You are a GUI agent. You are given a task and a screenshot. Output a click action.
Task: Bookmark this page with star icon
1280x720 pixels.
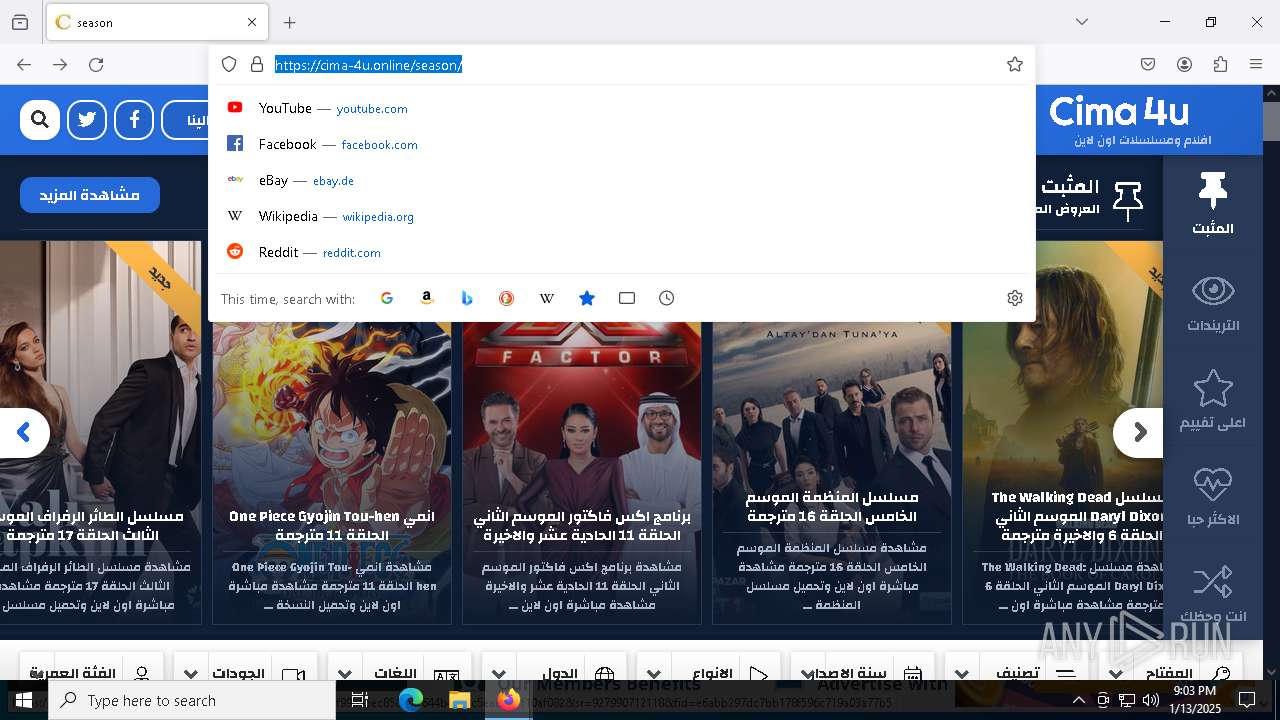pyautogui.click(x=1015, y=65)
